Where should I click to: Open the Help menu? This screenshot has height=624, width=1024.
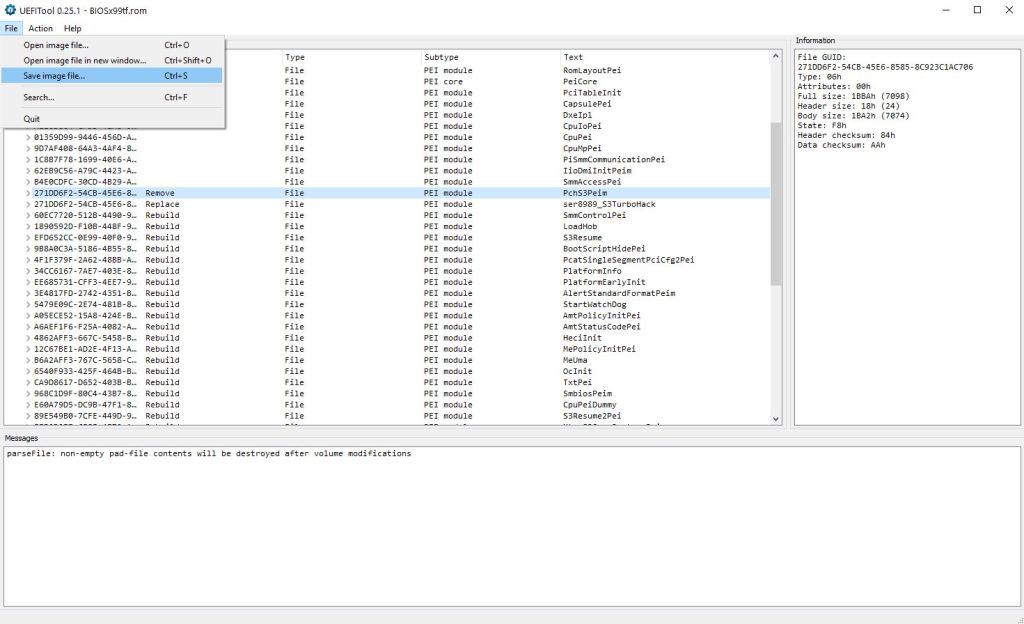(71, 28)
